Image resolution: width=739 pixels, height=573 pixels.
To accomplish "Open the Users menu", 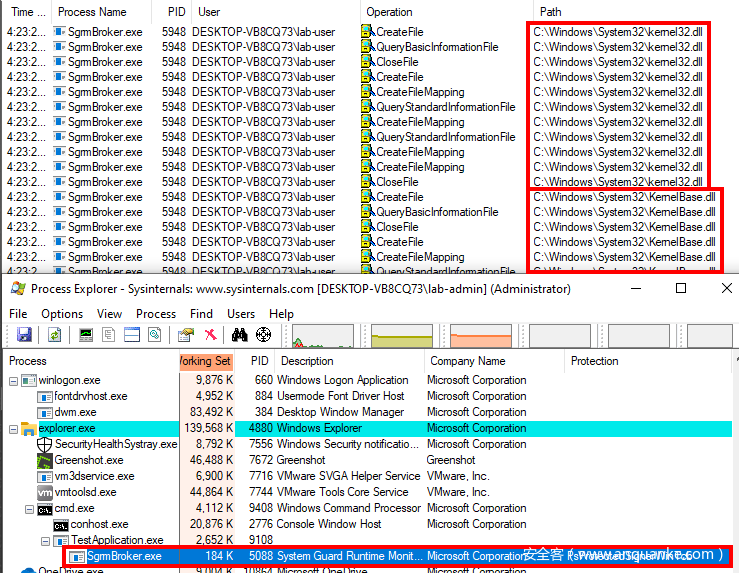I will [241, 314].
